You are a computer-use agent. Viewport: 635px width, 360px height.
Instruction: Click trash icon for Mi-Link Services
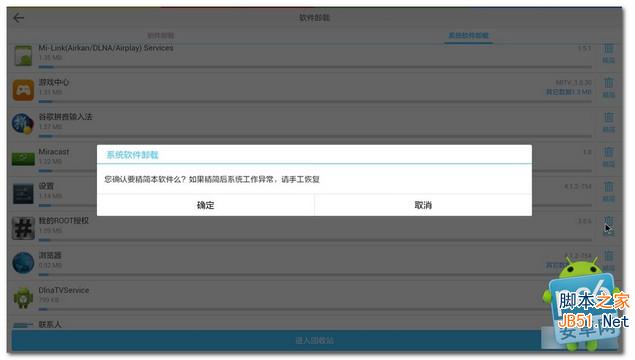coord(608,49)
